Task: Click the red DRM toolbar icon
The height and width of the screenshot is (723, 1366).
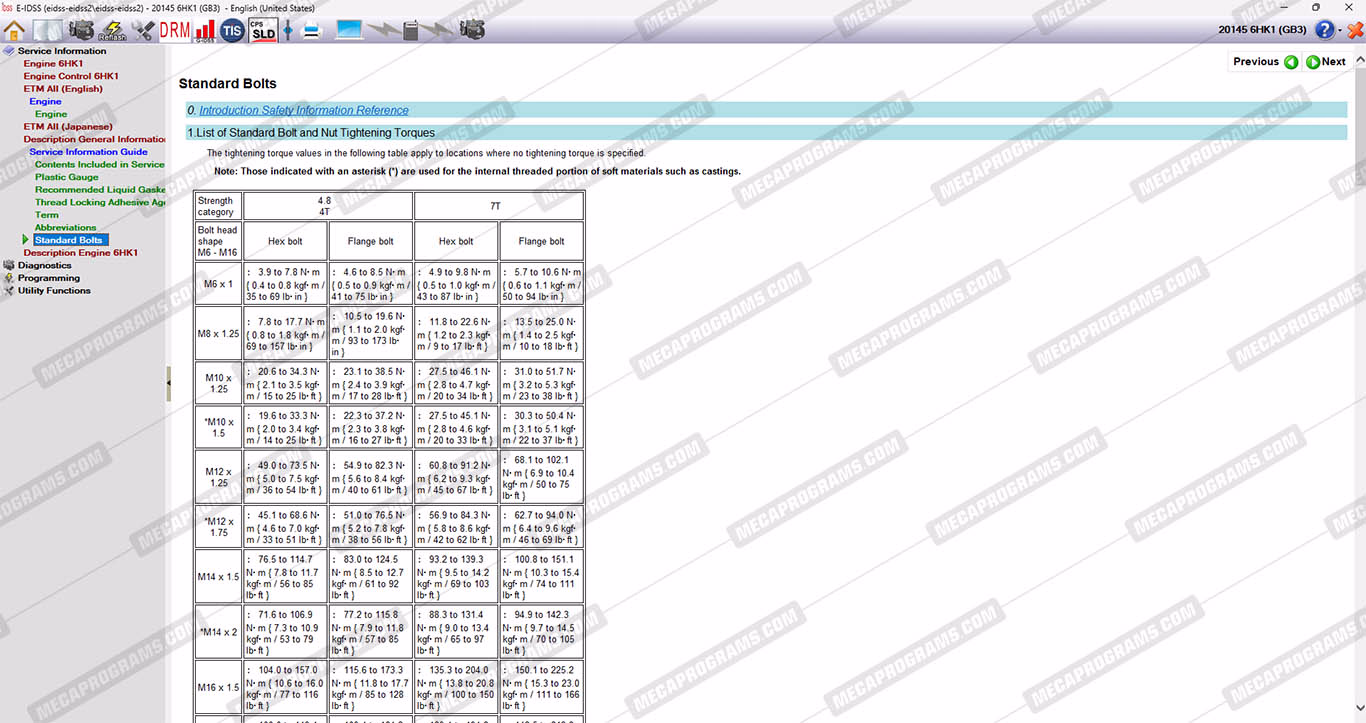Action: [x=174, y=30]
